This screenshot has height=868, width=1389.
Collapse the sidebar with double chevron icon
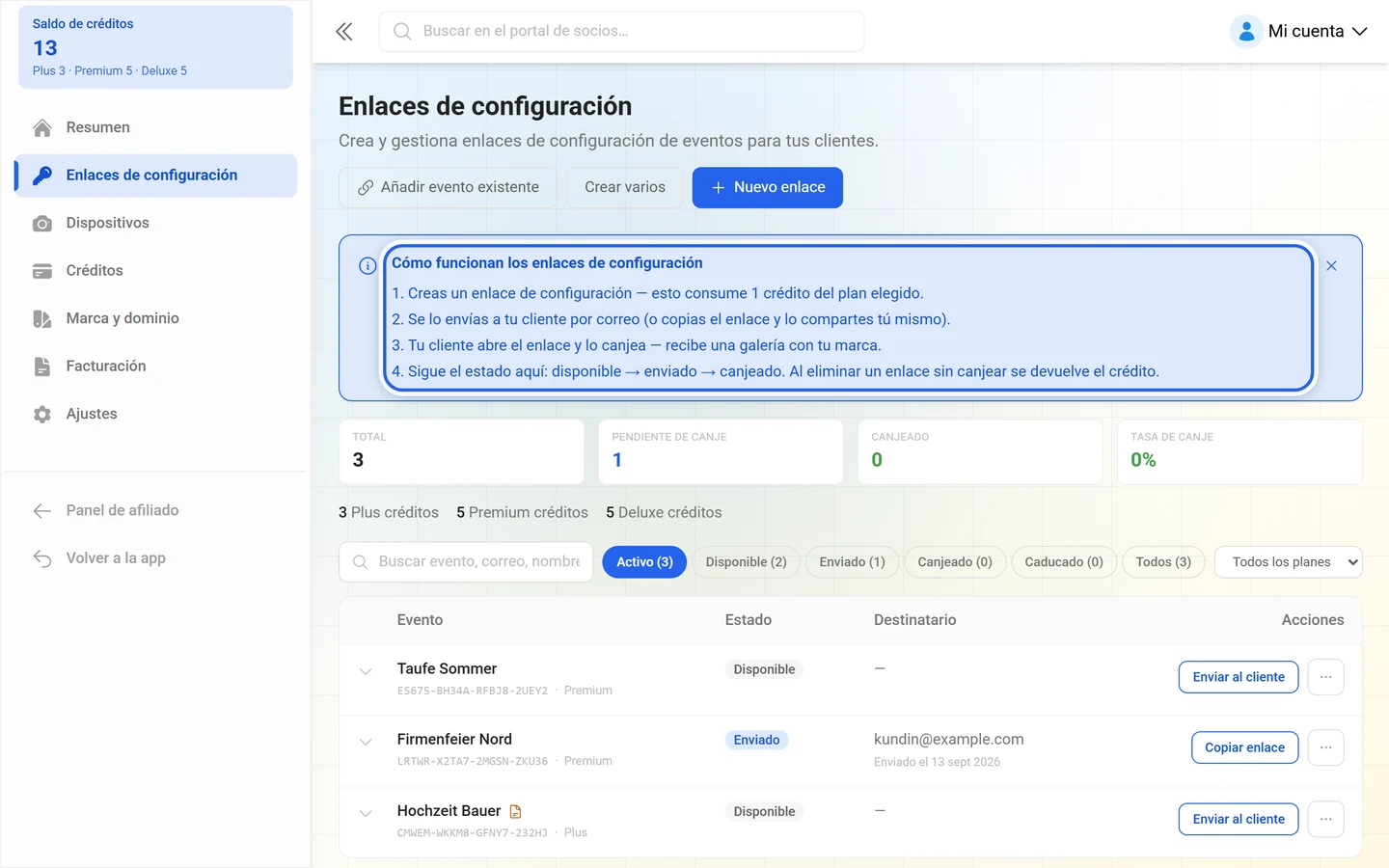tap(344, 32)
